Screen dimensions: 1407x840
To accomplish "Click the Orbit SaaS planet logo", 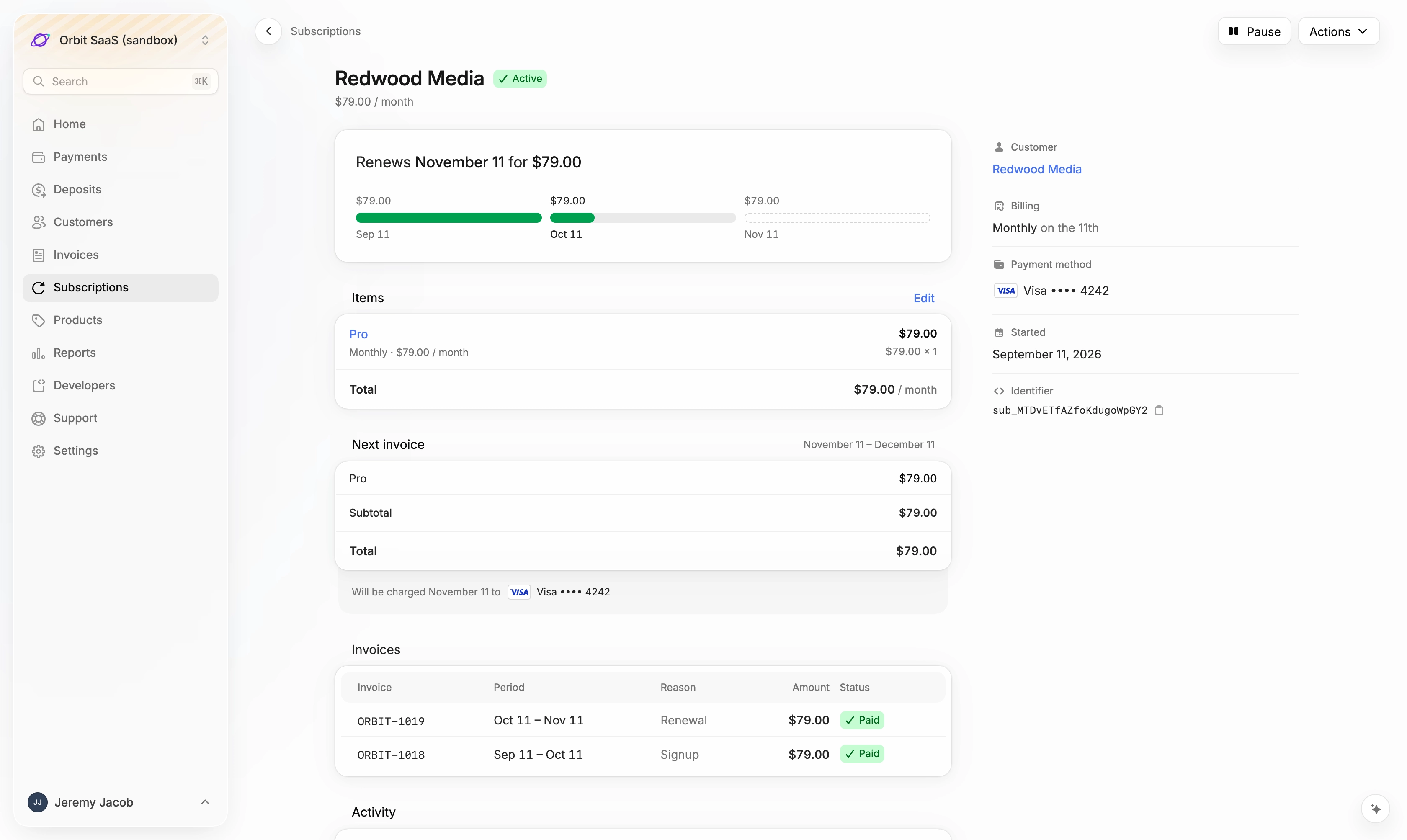I will point(40,40).
